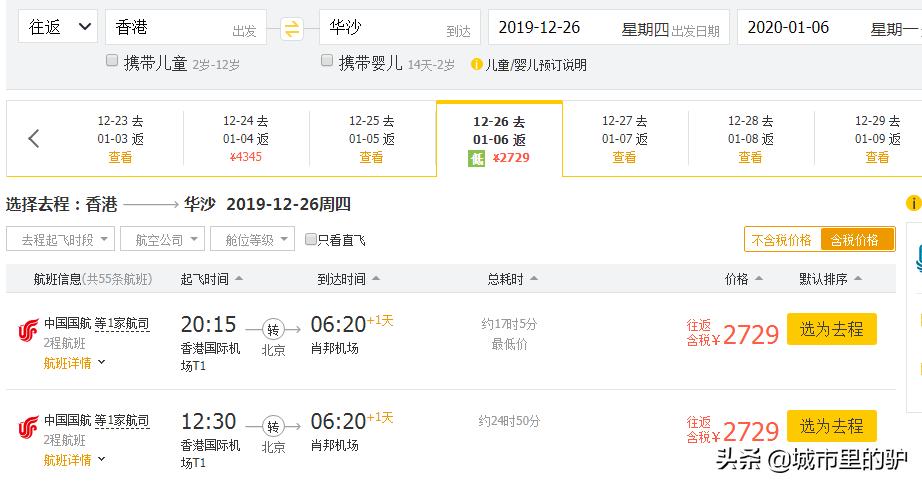Enable the 携带婴儿 checkbox

(327, 62)
